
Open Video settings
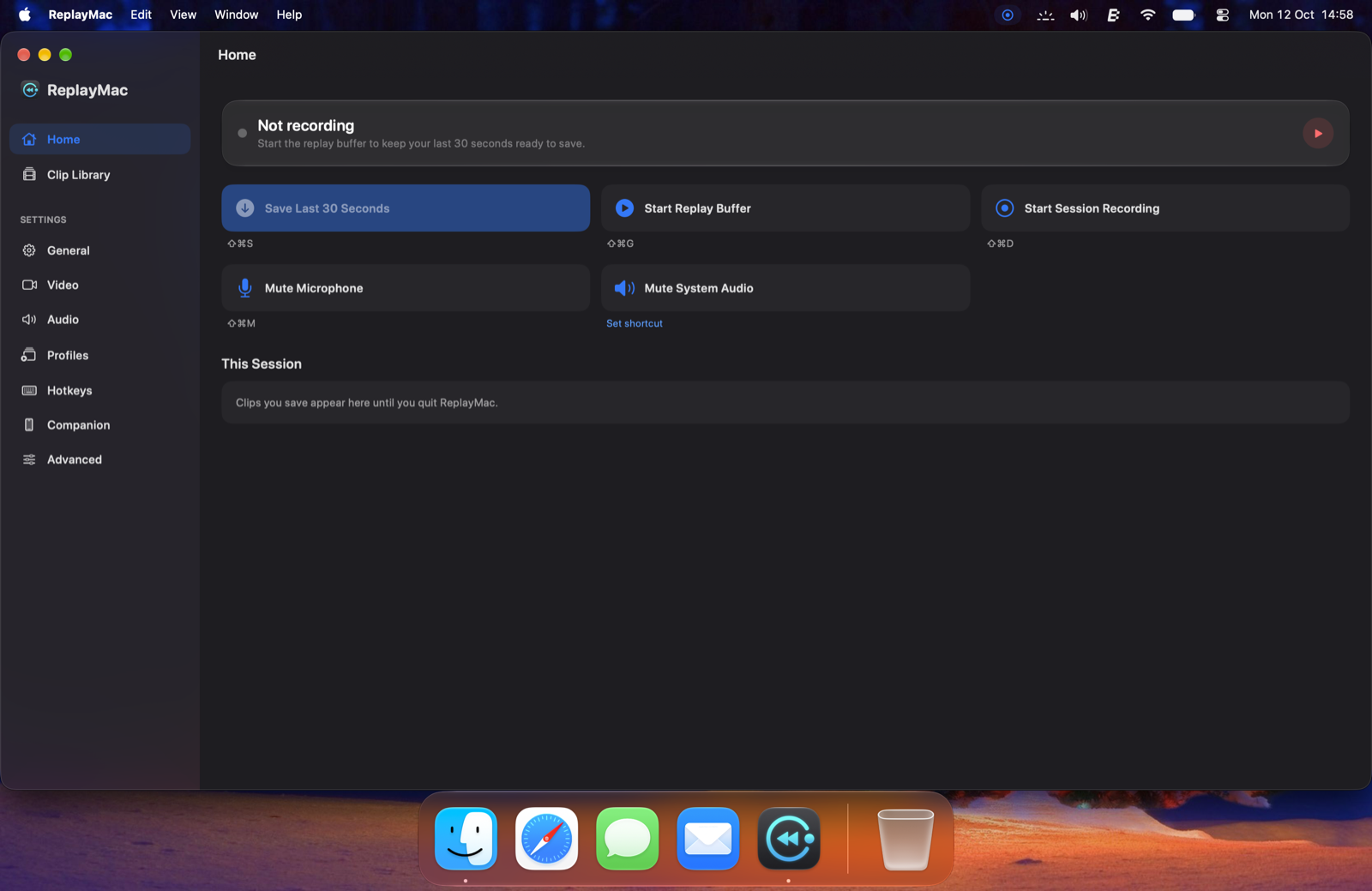click(100, 285)
